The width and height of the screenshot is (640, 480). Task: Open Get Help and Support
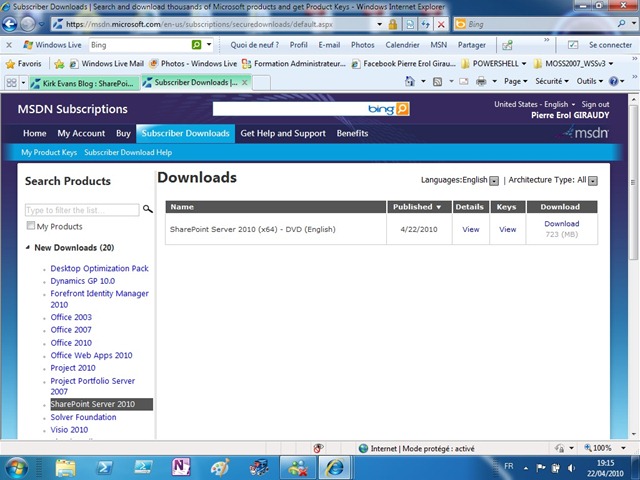(x=283, y=133)
